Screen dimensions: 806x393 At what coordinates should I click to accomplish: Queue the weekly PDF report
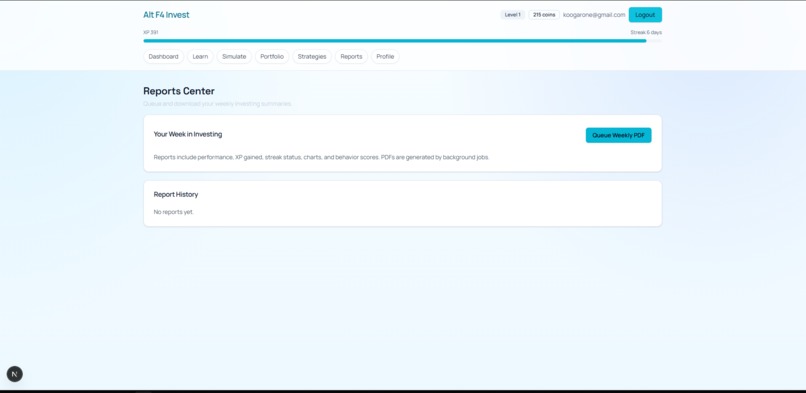click(x=618, y=135)
